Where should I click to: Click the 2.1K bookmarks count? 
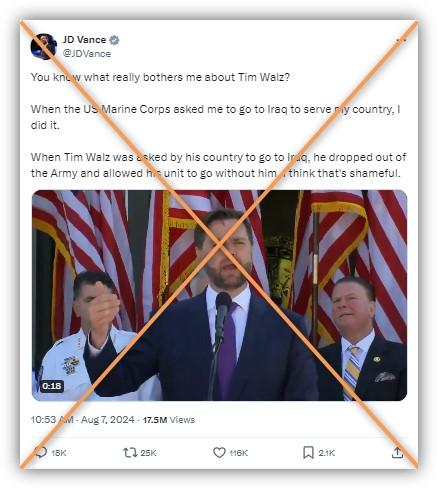coord(327,453)
